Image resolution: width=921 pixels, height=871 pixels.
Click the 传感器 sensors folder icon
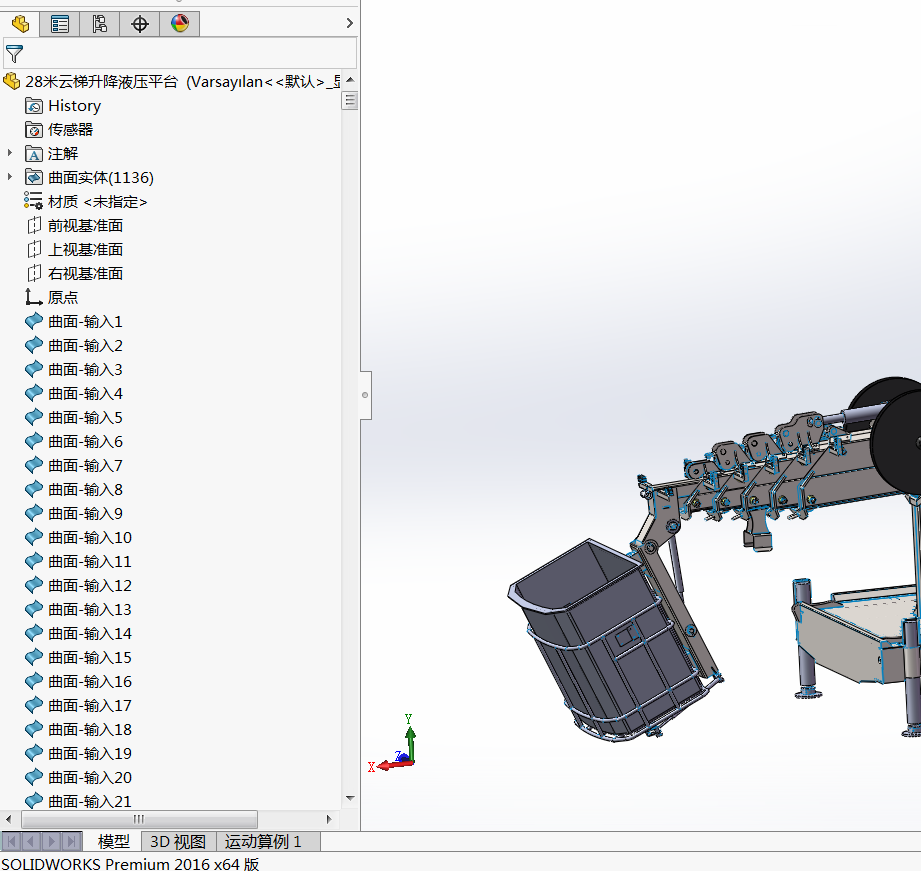coord(34,130)
